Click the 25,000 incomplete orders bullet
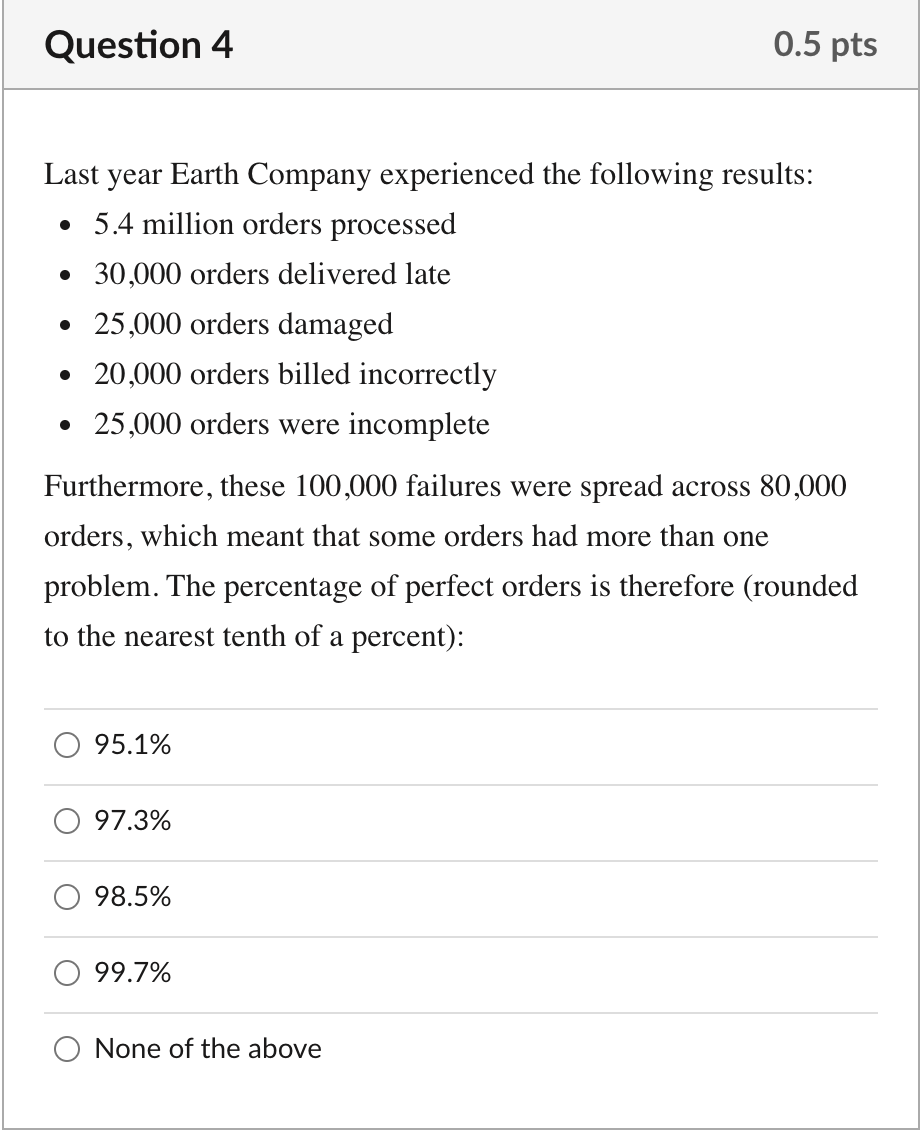This screenshot has height=1132, width=920. (291, 424)
